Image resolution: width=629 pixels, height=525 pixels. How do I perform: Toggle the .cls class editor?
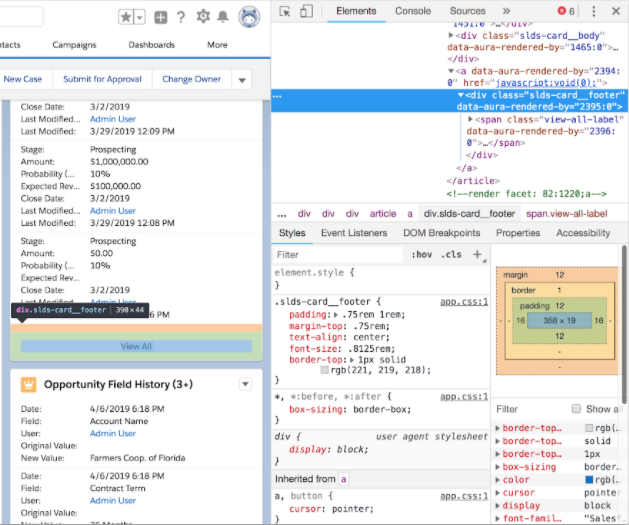pos(451,255)
